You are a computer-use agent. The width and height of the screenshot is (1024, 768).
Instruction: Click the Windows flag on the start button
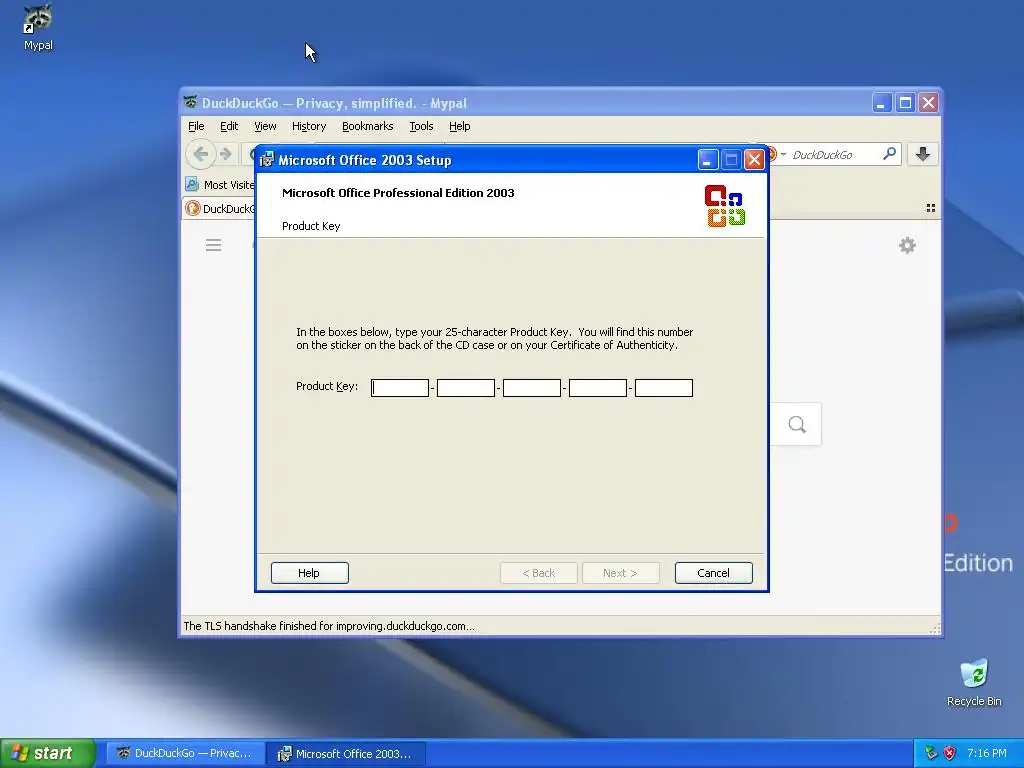[20, 753]
